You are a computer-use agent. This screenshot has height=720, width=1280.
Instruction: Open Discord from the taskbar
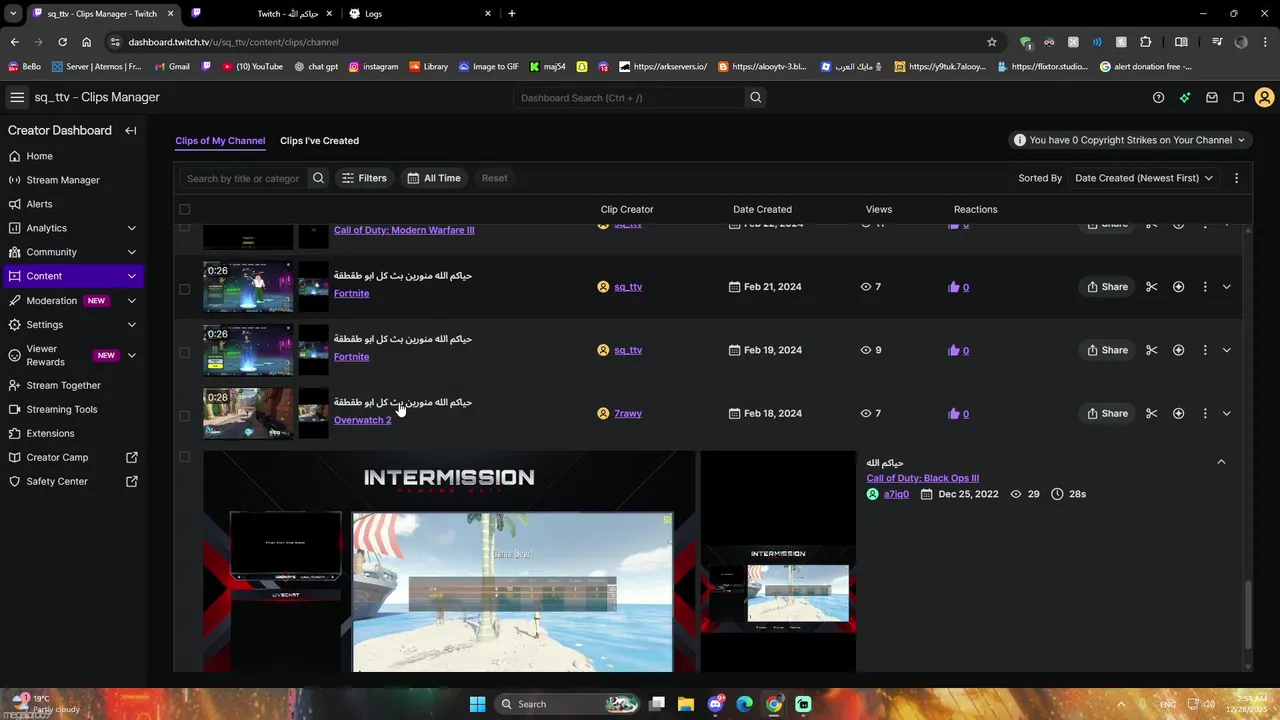click(x=715, y=704)
